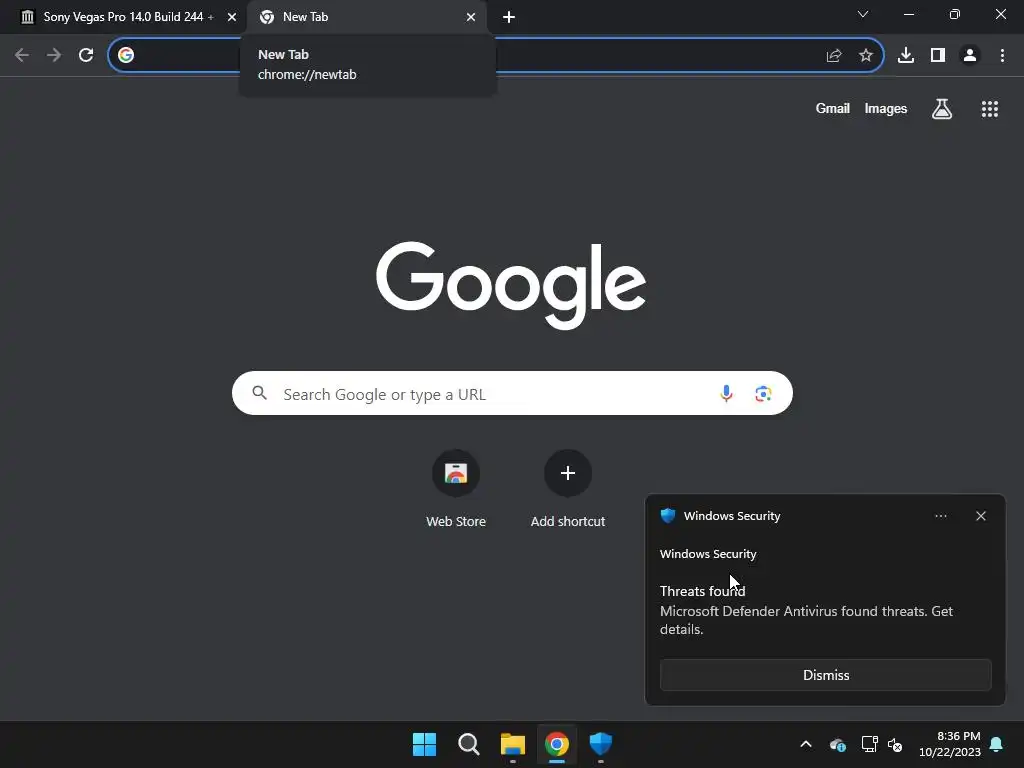Switch to Sony Vegas Pro 14.0 tab
The height and width of the screenshot is (768, 1024).
pos(128,17)
